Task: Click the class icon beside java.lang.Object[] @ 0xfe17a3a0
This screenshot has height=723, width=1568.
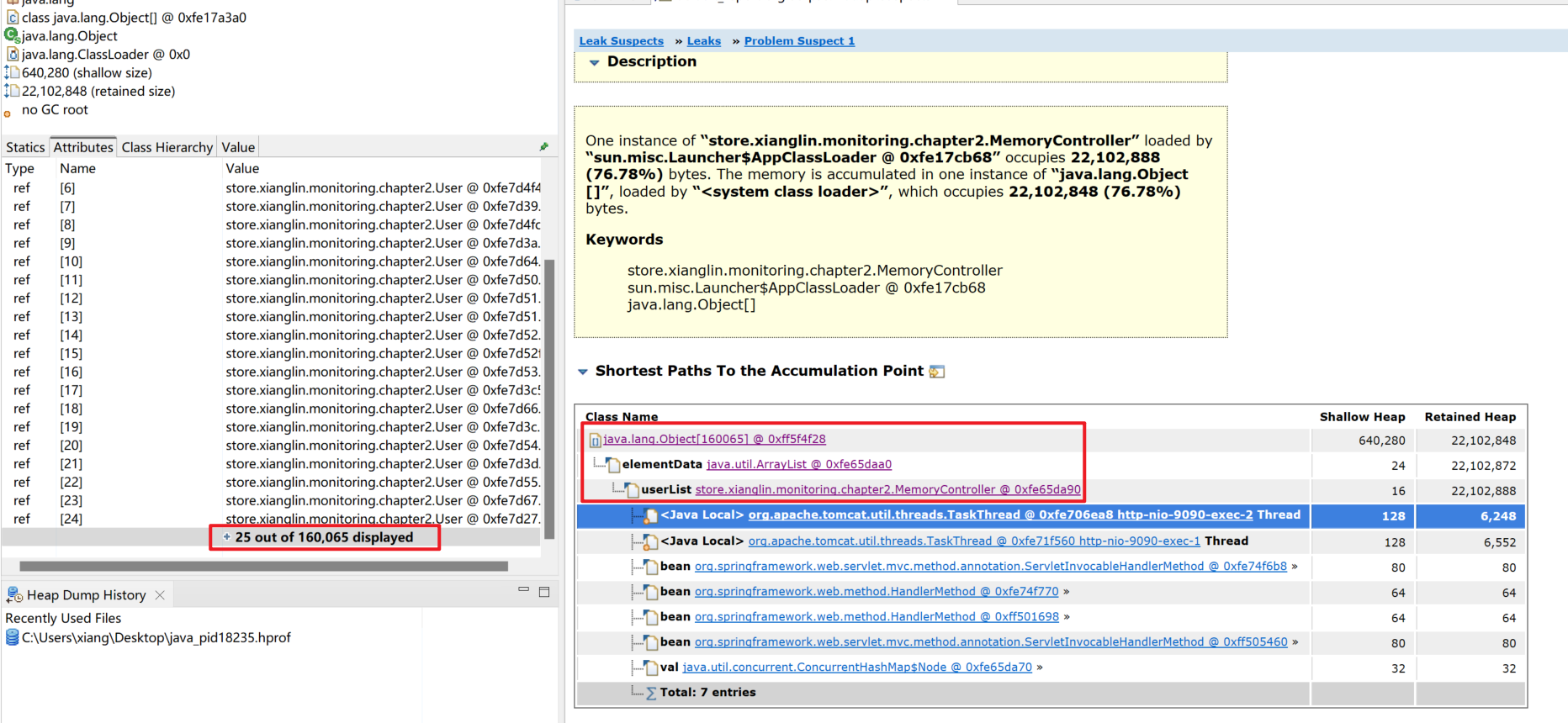Action: [x=12, y=17]
